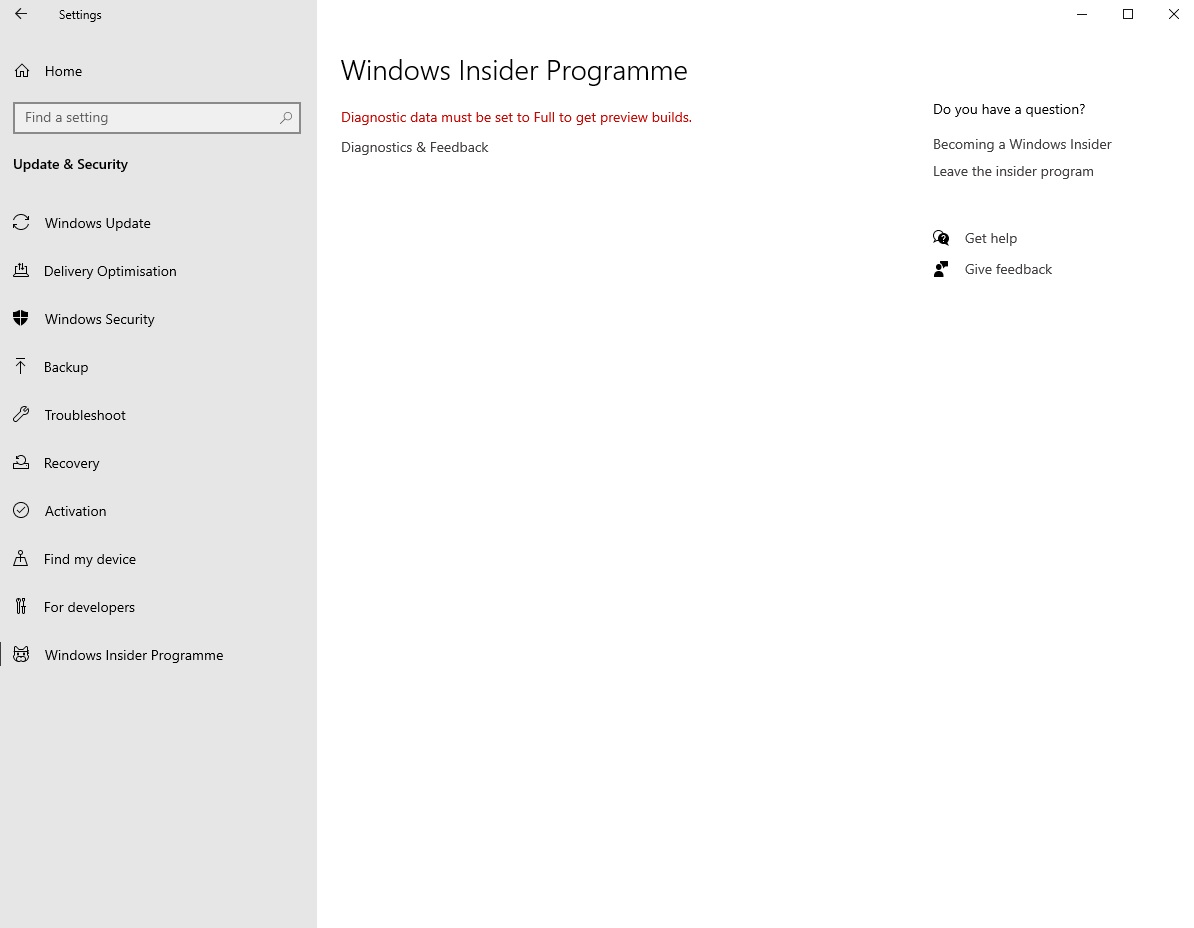The height and width of the screenshot is (928, 1194).
Task: Click Windows Insider Programme page title
Action: 514,70
